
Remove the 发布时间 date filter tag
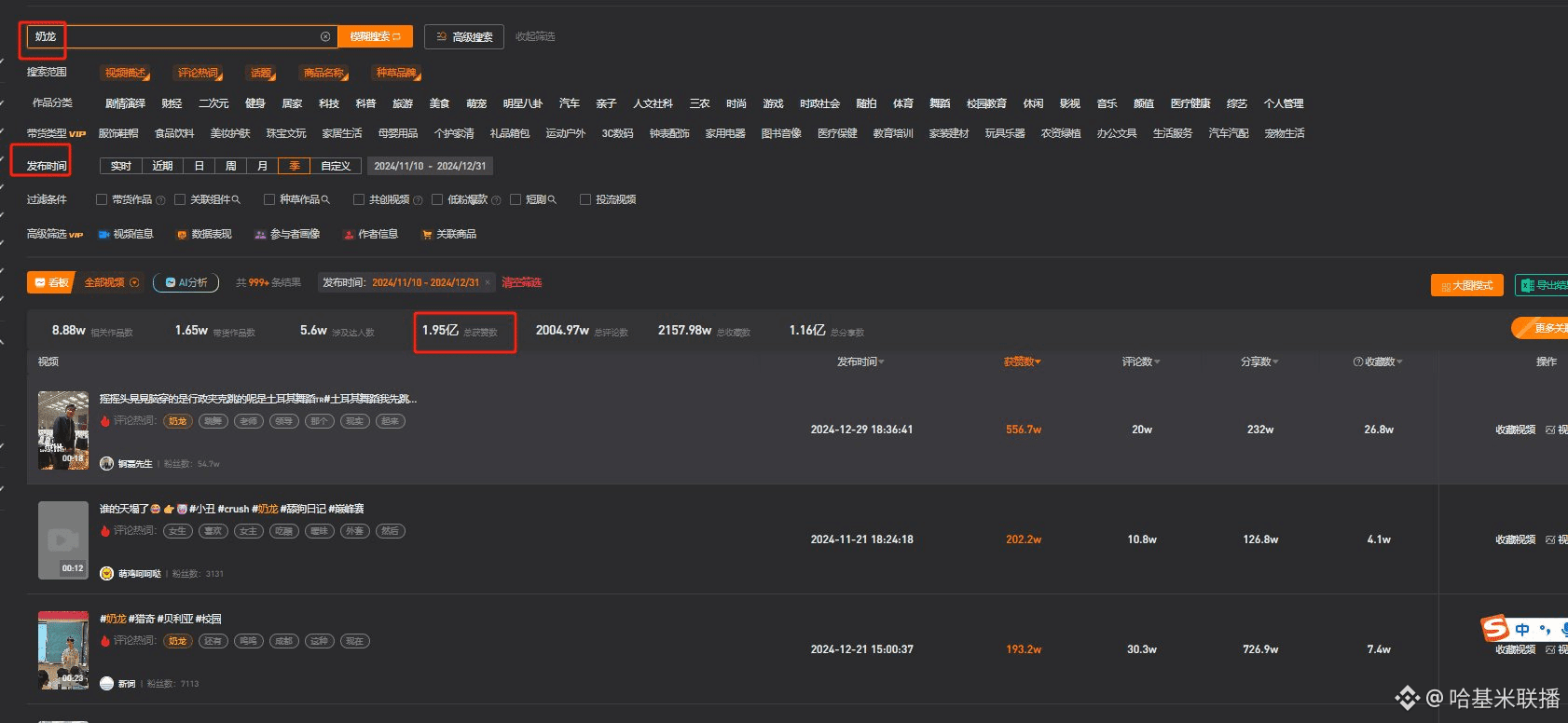(488, 283)
